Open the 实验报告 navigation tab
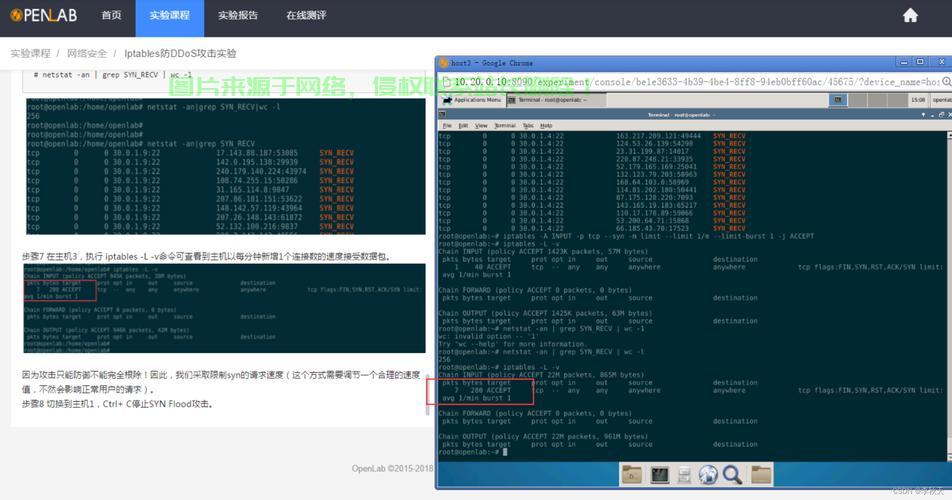952x500 pixels. (238, 15)
